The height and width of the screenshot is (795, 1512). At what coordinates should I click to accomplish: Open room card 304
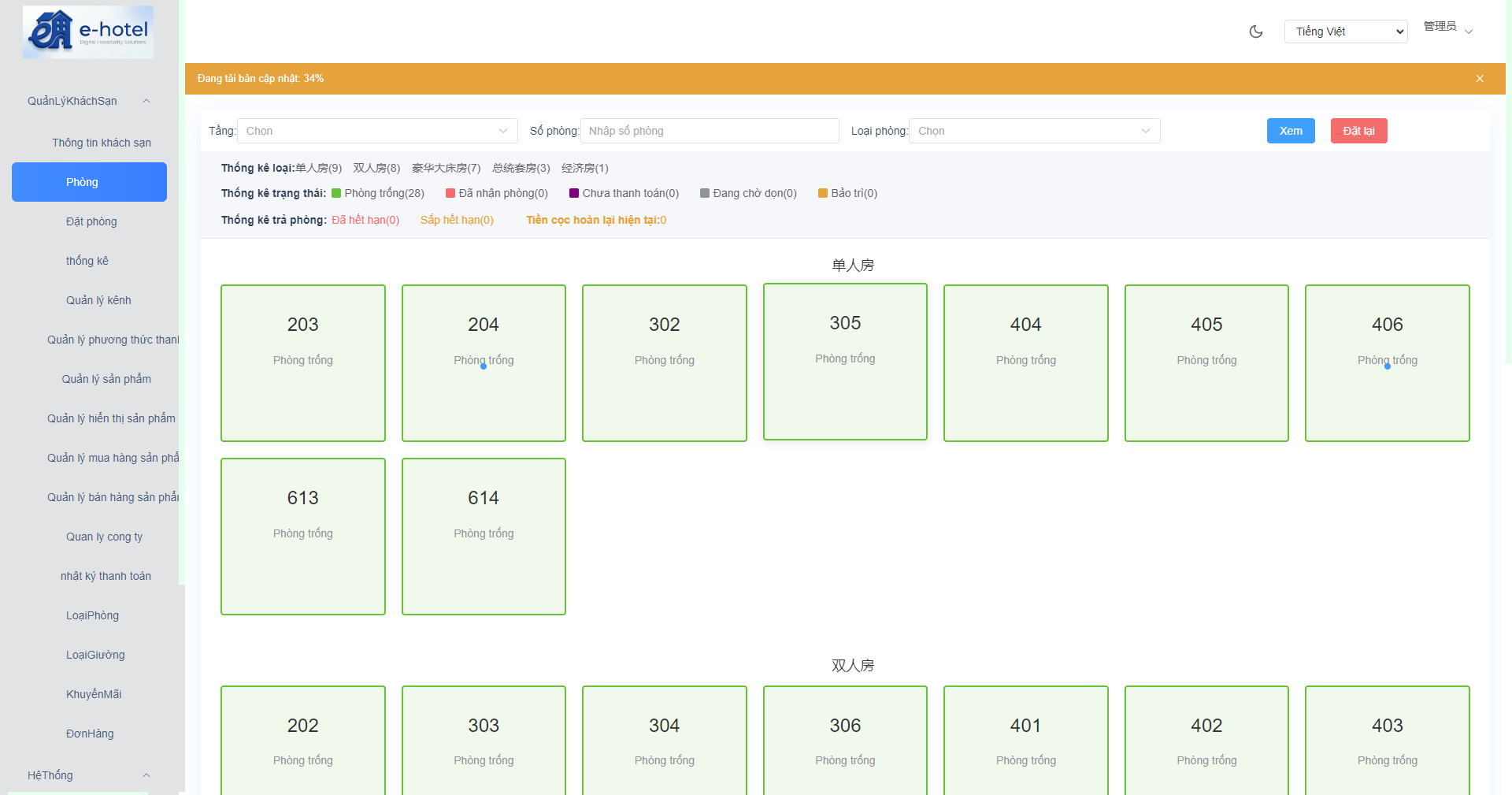tap(665, 741)
